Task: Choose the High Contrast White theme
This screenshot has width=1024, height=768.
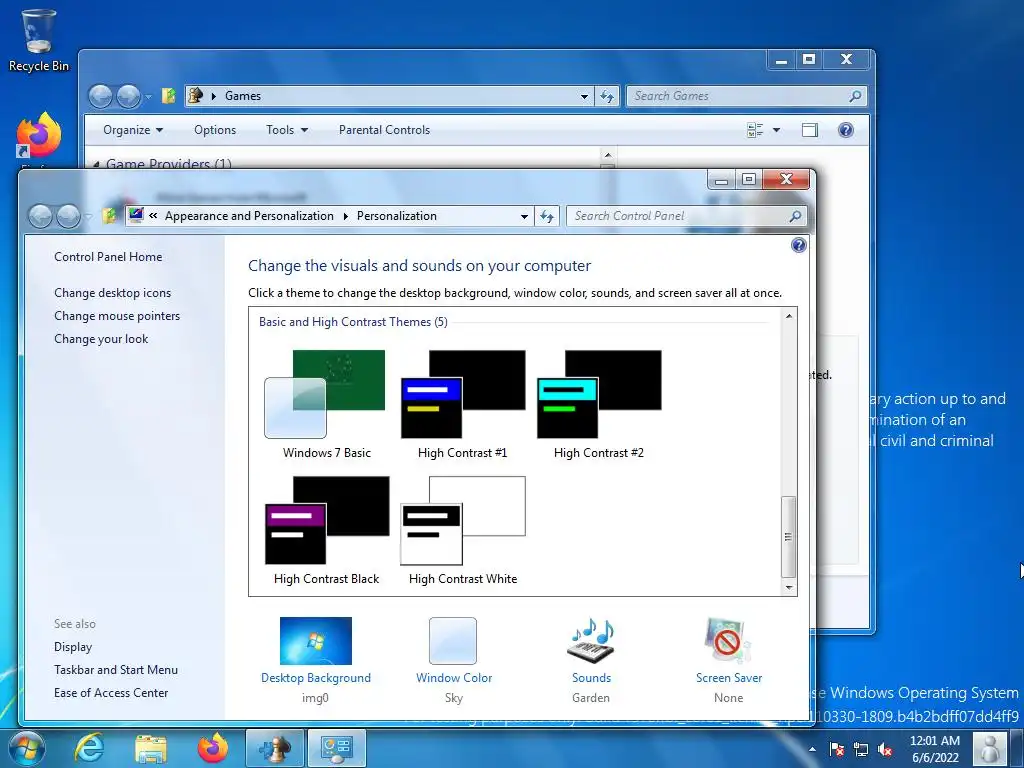Action: point(462,530)
